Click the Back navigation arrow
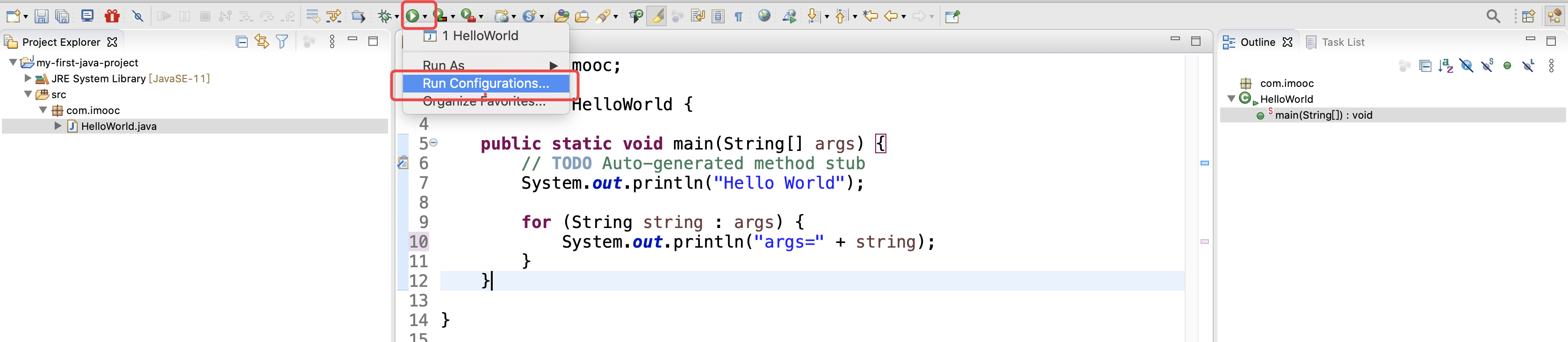Viewport: 1568px width, 342px height. click(x=891, y=16)
